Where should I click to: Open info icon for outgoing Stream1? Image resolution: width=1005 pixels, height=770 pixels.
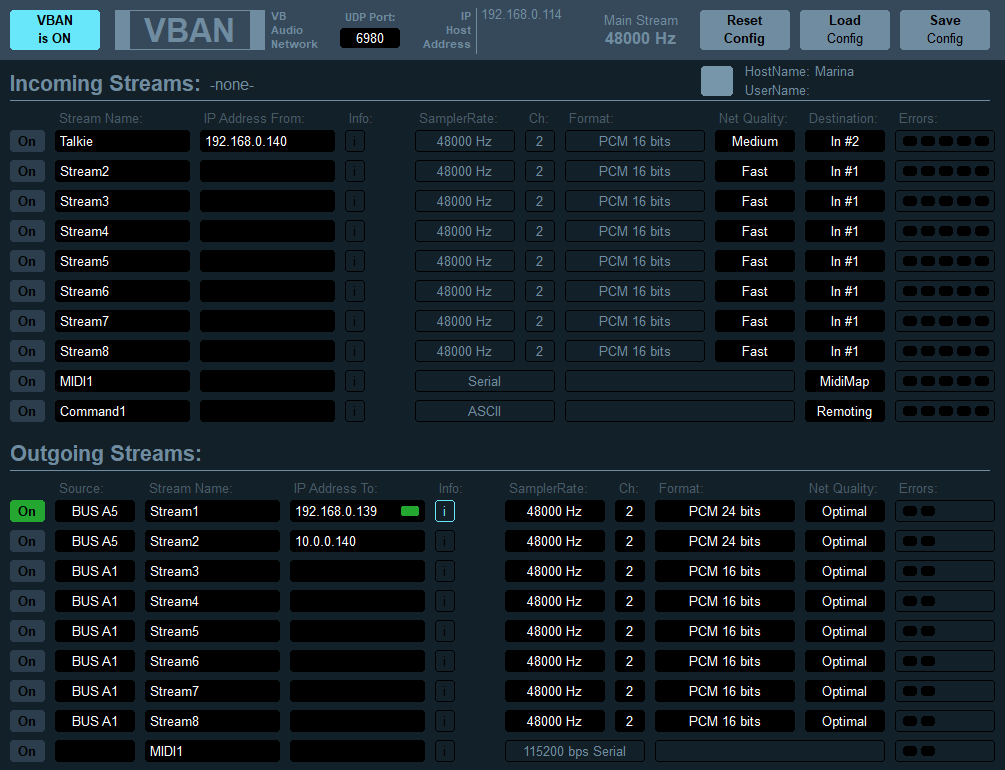(x=444, y=511)
